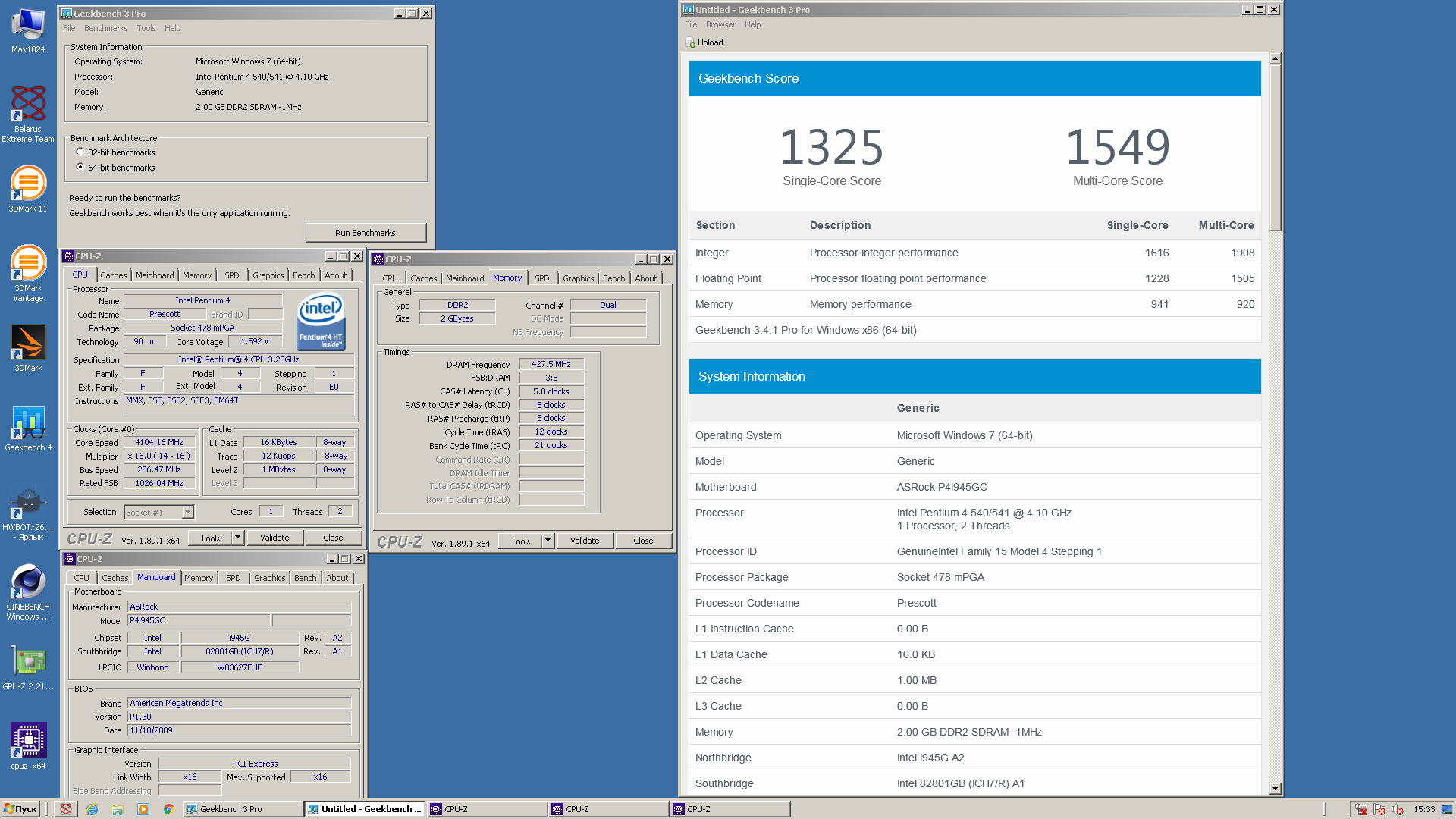Switch to SPD tab in CPU-Z Memory window
The height and width of the screenshot is (819, 1456).
click(x=541, y=278)
